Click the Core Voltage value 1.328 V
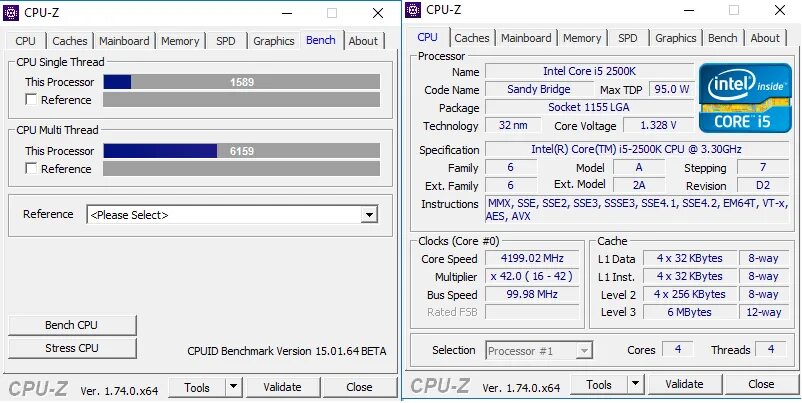Viewport: 802px width, 403px height. (x=658, y=125)
